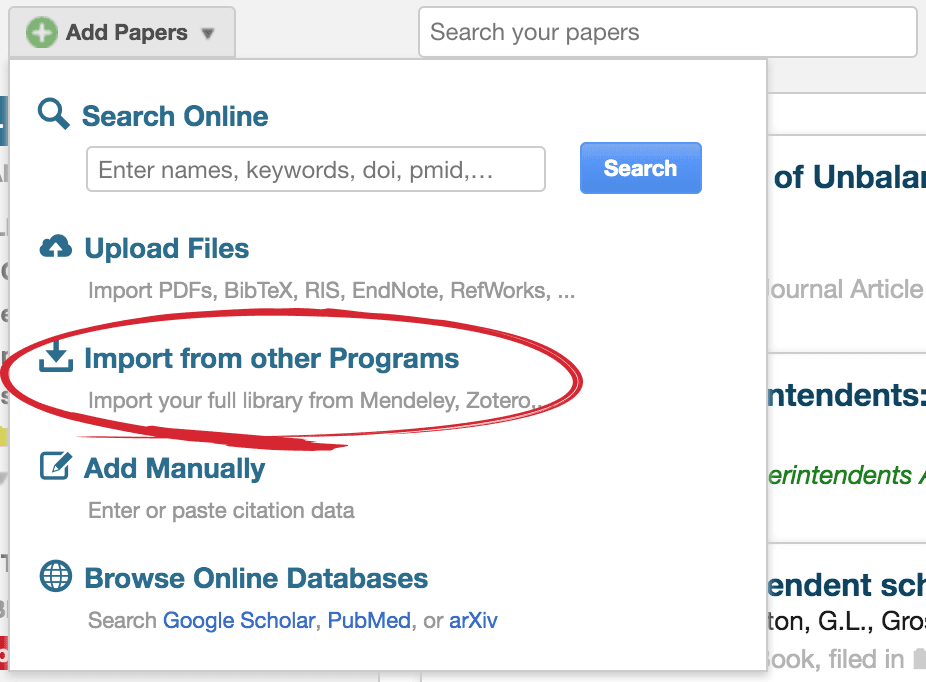
Task: Select Upload Files menu entry
Action: click(167, 248)
